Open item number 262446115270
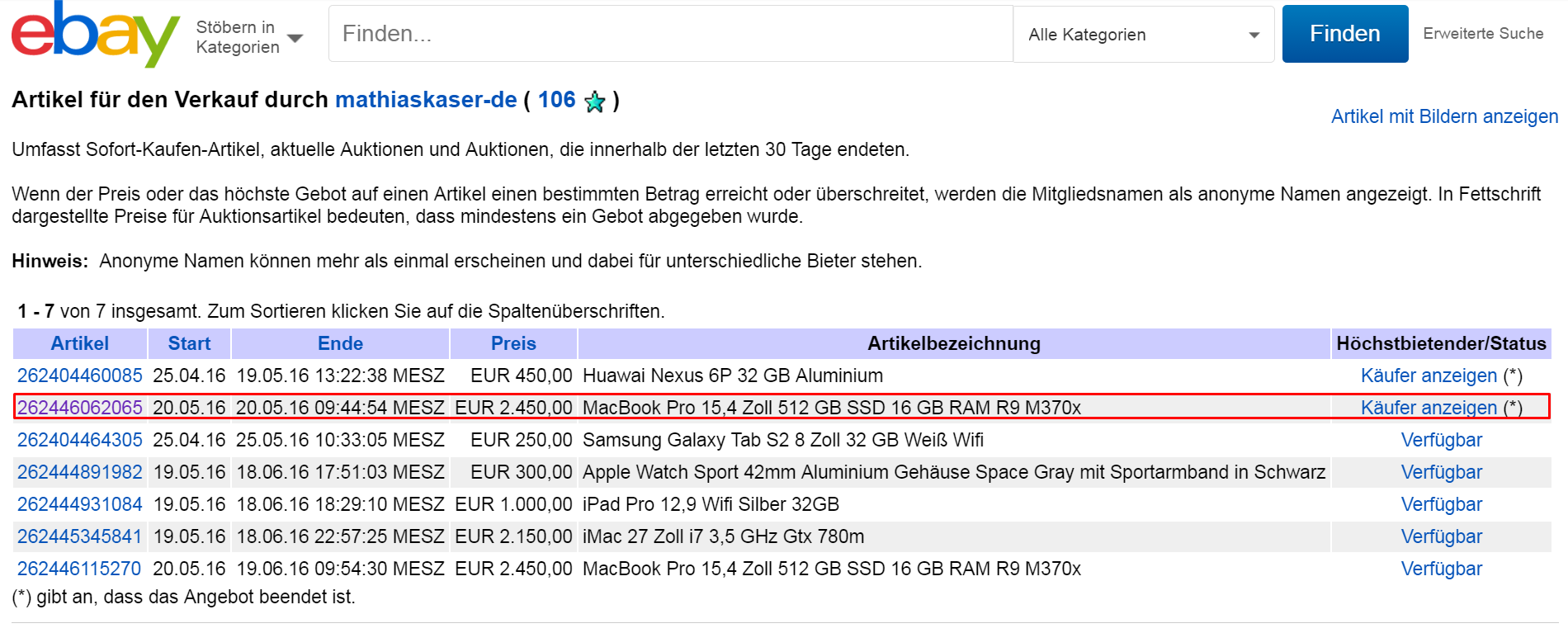The width and height of the screenshot is (1568, 633). (79, 569)
